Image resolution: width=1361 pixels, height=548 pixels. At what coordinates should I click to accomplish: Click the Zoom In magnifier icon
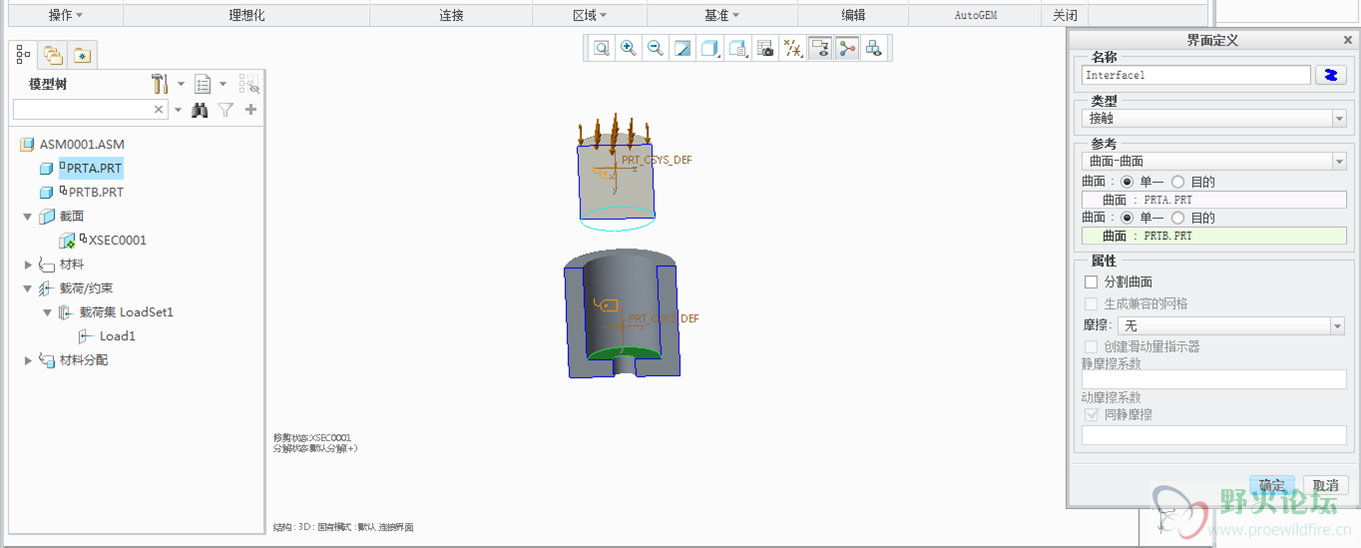(x=628, y=48)
